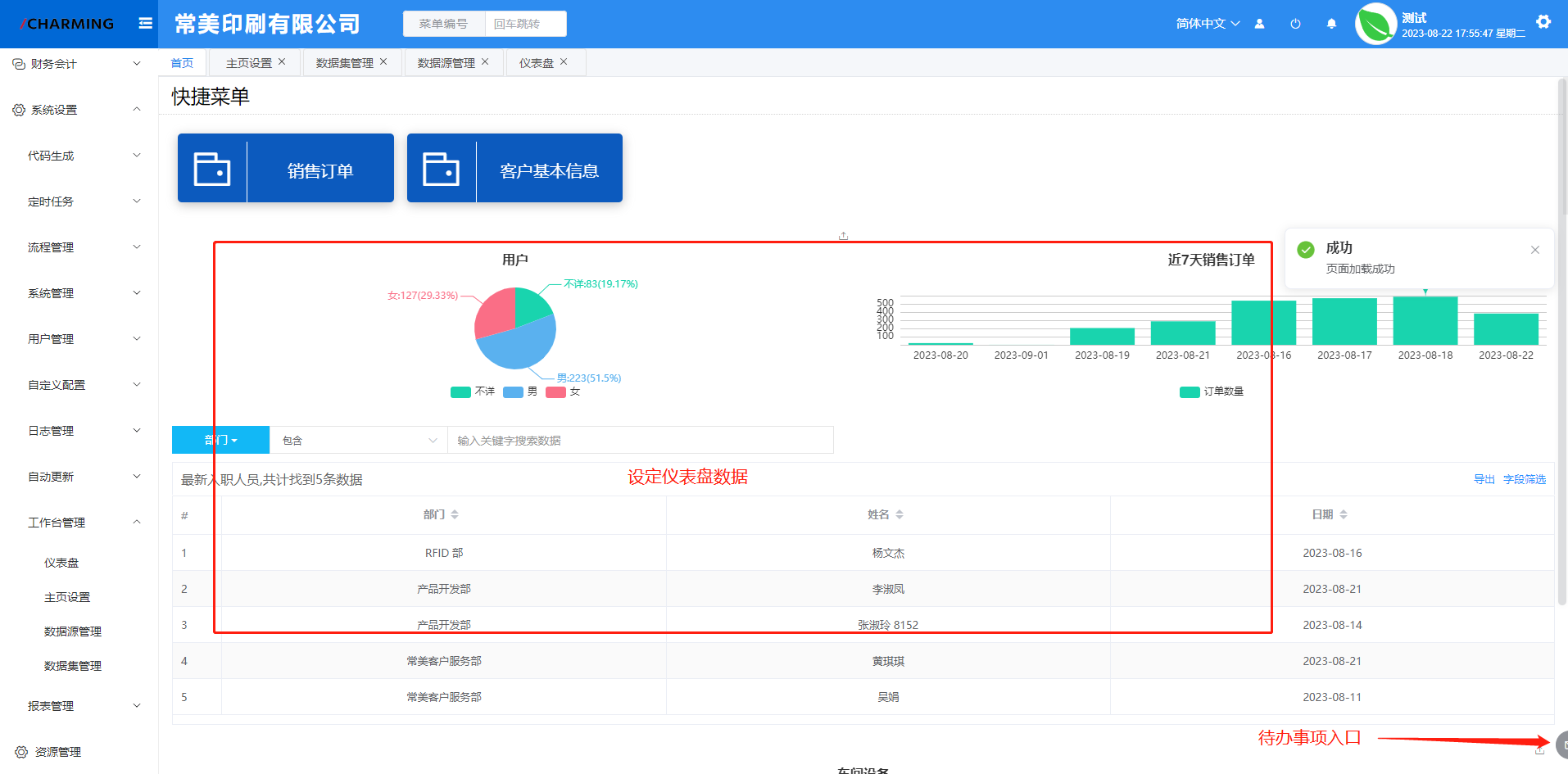Switch to the 数据集管理 tab
This screenshot has width=1568, height=774.
click(x=345, y=63)
